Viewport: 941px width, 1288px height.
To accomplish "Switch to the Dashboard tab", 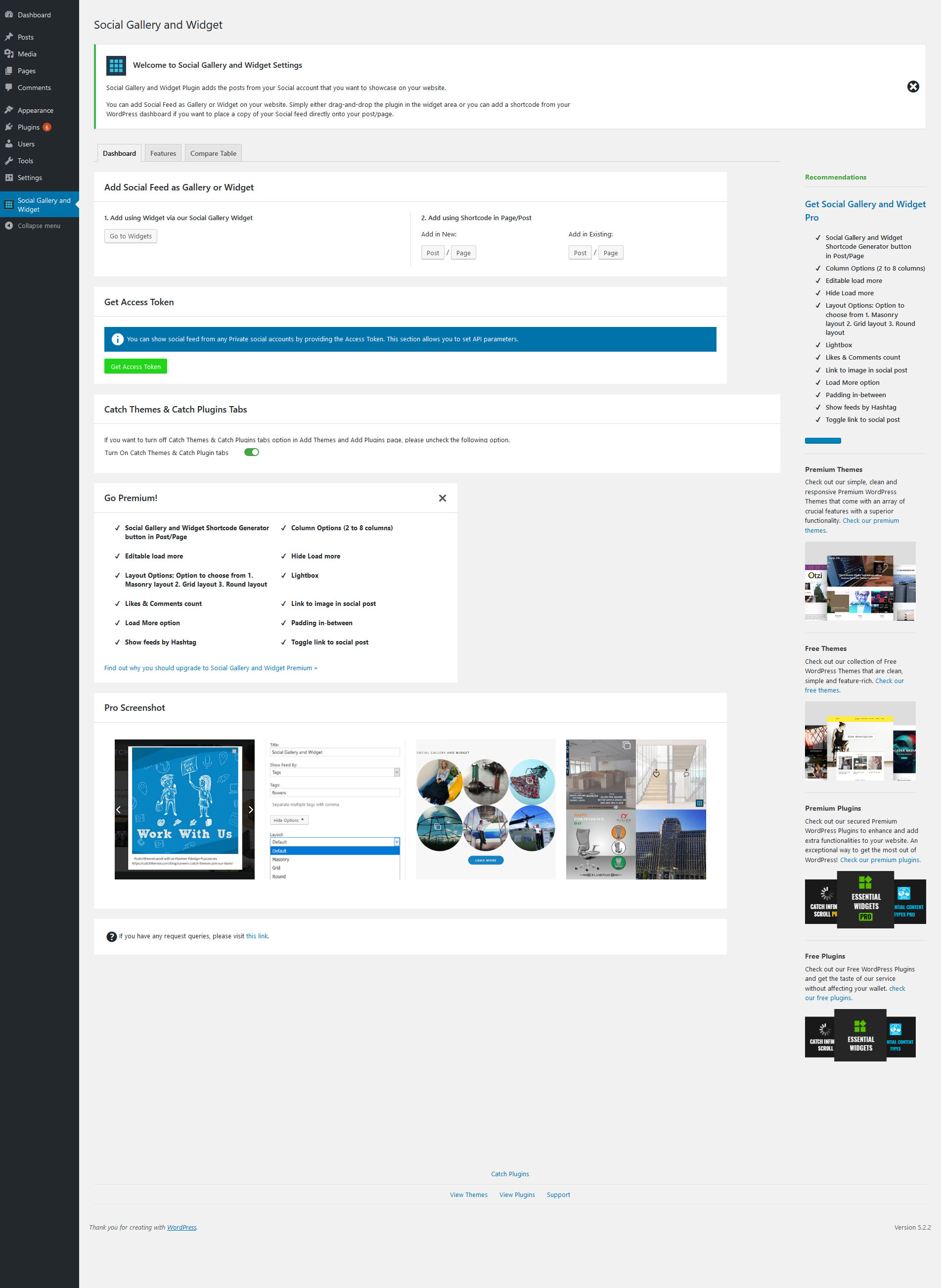I will pyautogui.click(x=119, y=153).
